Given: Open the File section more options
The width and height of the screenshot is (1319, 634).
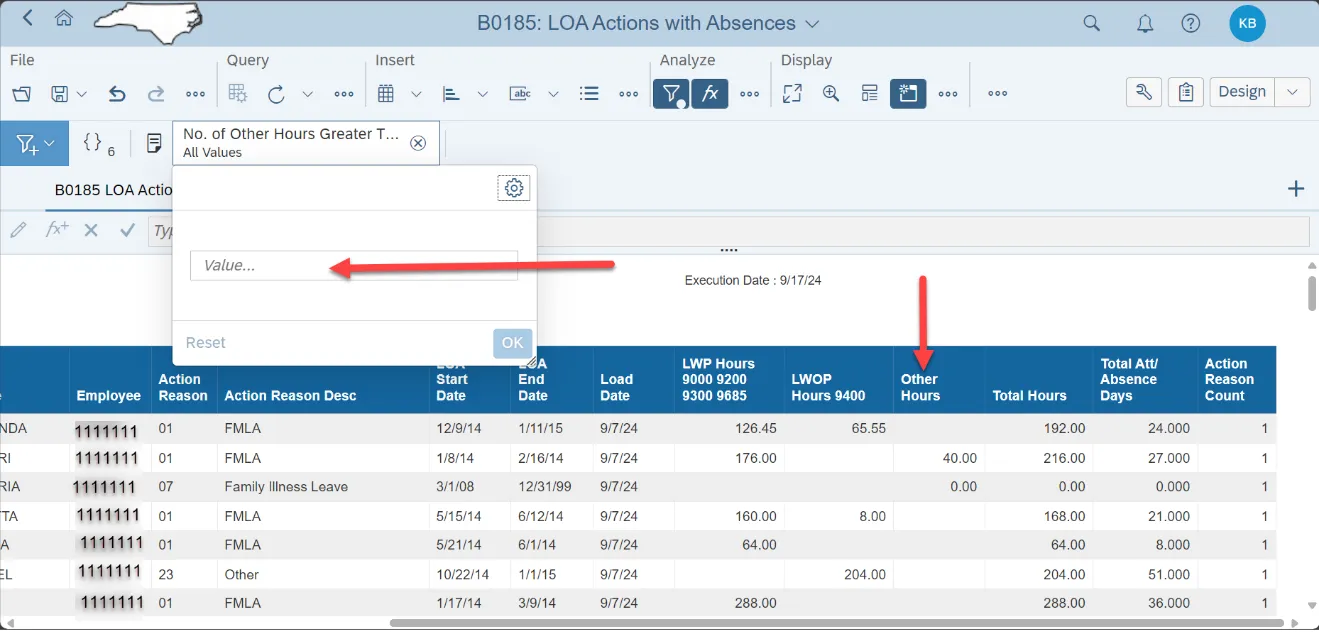Looking at the screenshot, I should click(196, 94).
